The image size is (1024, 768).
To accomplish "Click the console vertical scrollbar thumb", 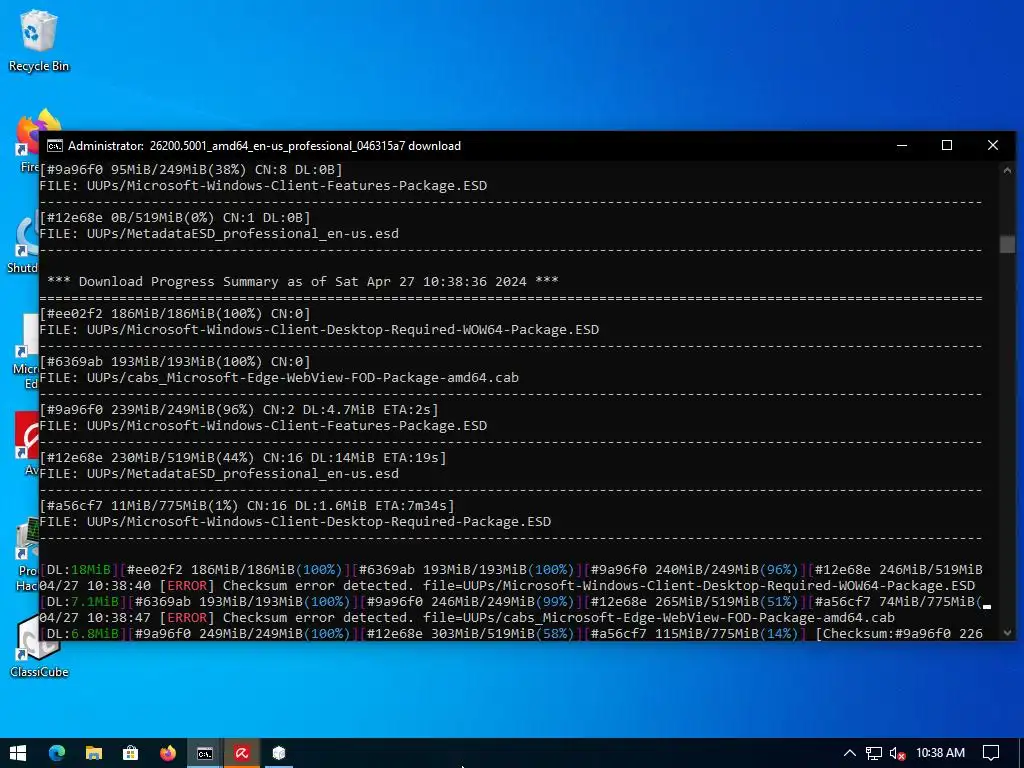I will [x=1007, y=244].
